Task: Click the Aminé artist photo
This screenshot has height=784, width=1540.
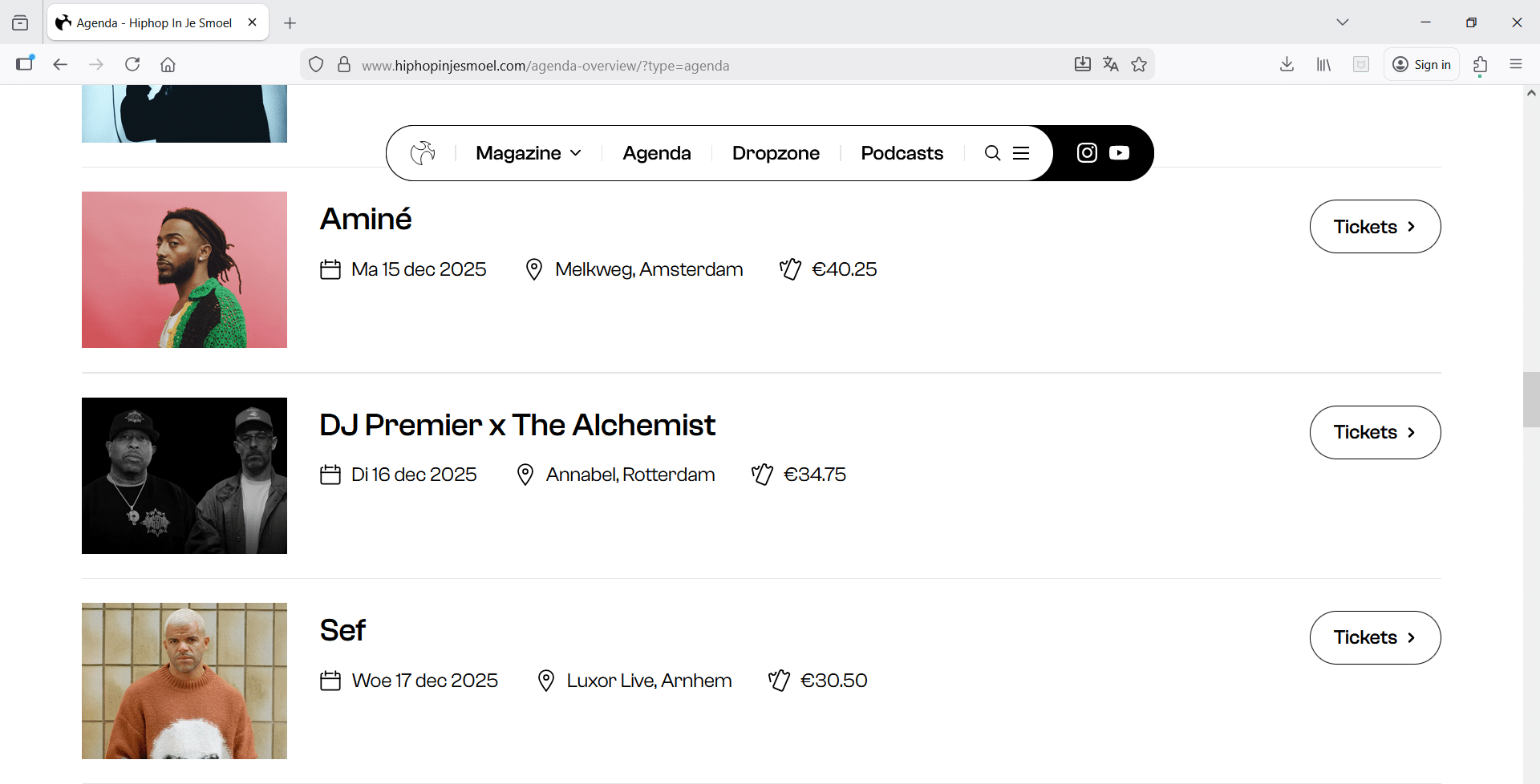Action: 184,269
